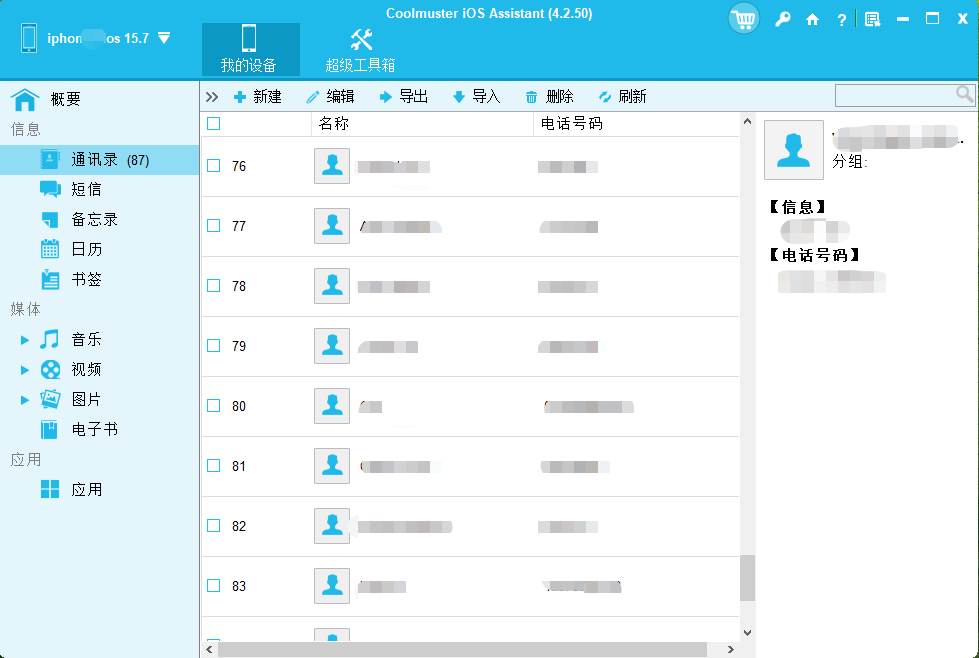The width and height of the screenshot is (979, 658).
Task: Open the feedback log icon
Action: coord(872,19)
